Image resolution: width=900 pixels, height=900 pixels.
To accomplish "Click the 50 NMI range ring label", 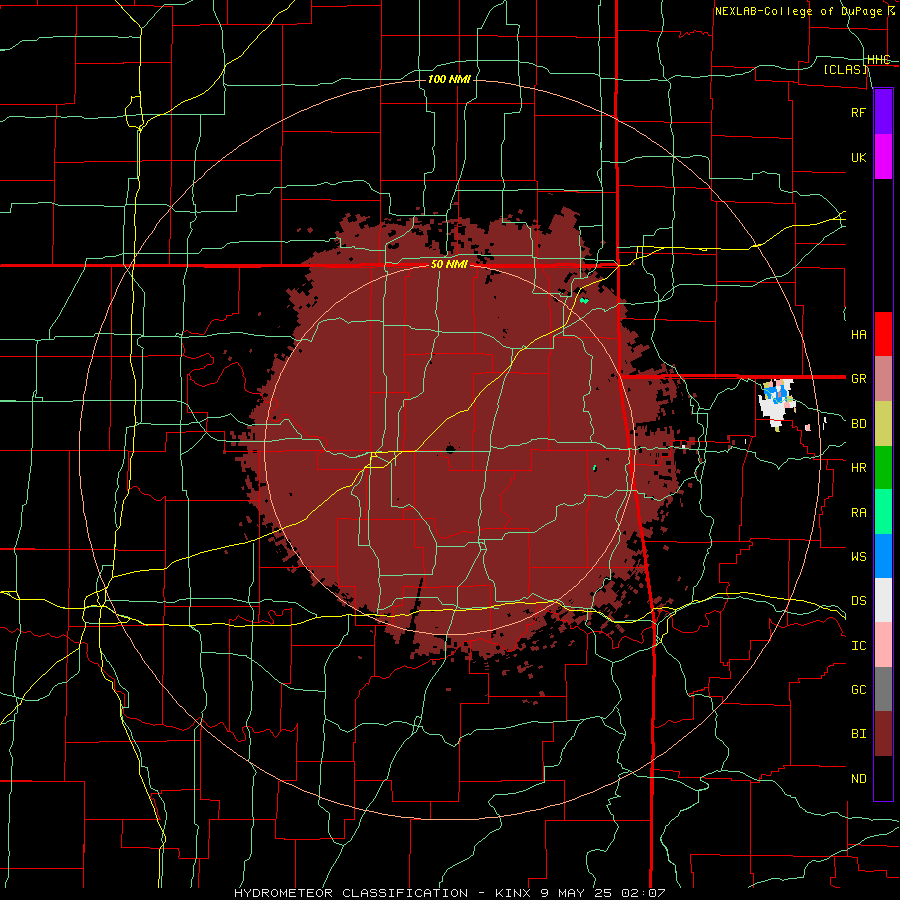I will point(449,264).
